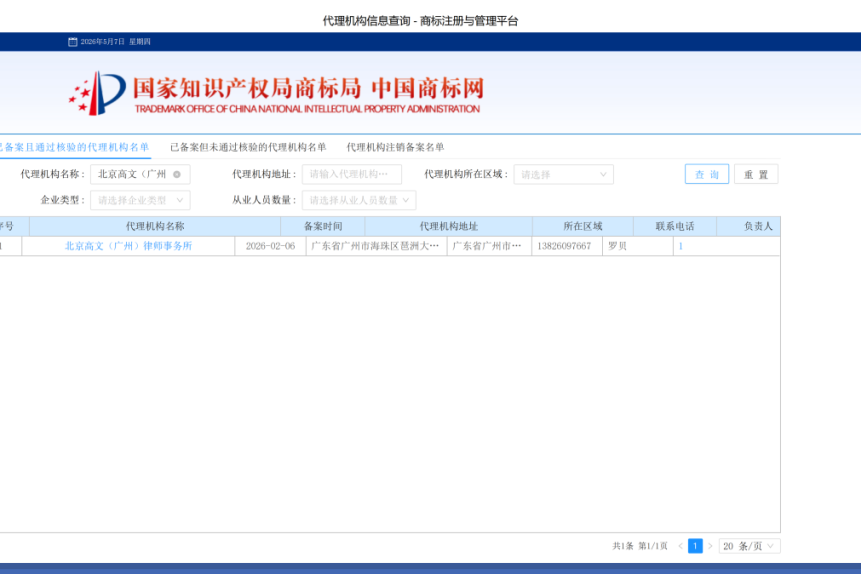The image size is (861, 574).
Task: Click the date text 2026年5月7日 星期四
Action: point(115,42)
